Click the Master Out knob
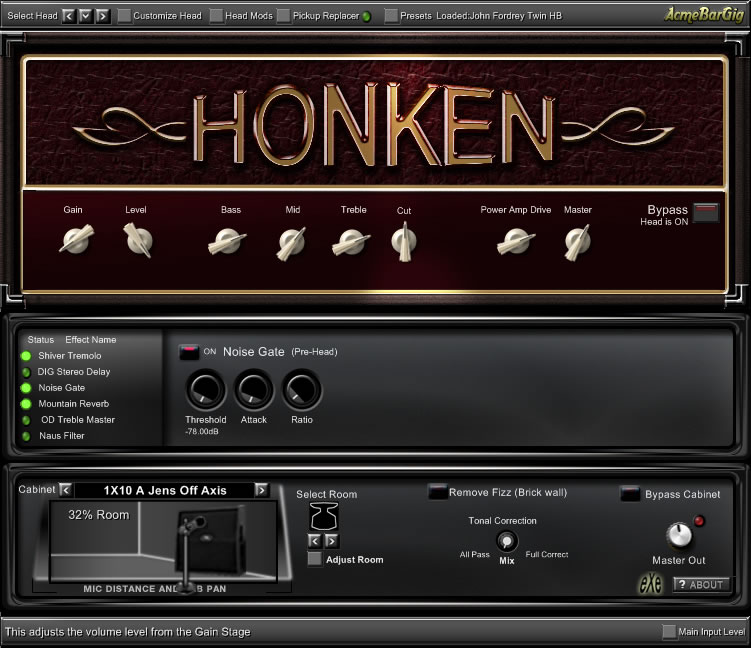This screenshot has height=648, width=751. [679, 535]
